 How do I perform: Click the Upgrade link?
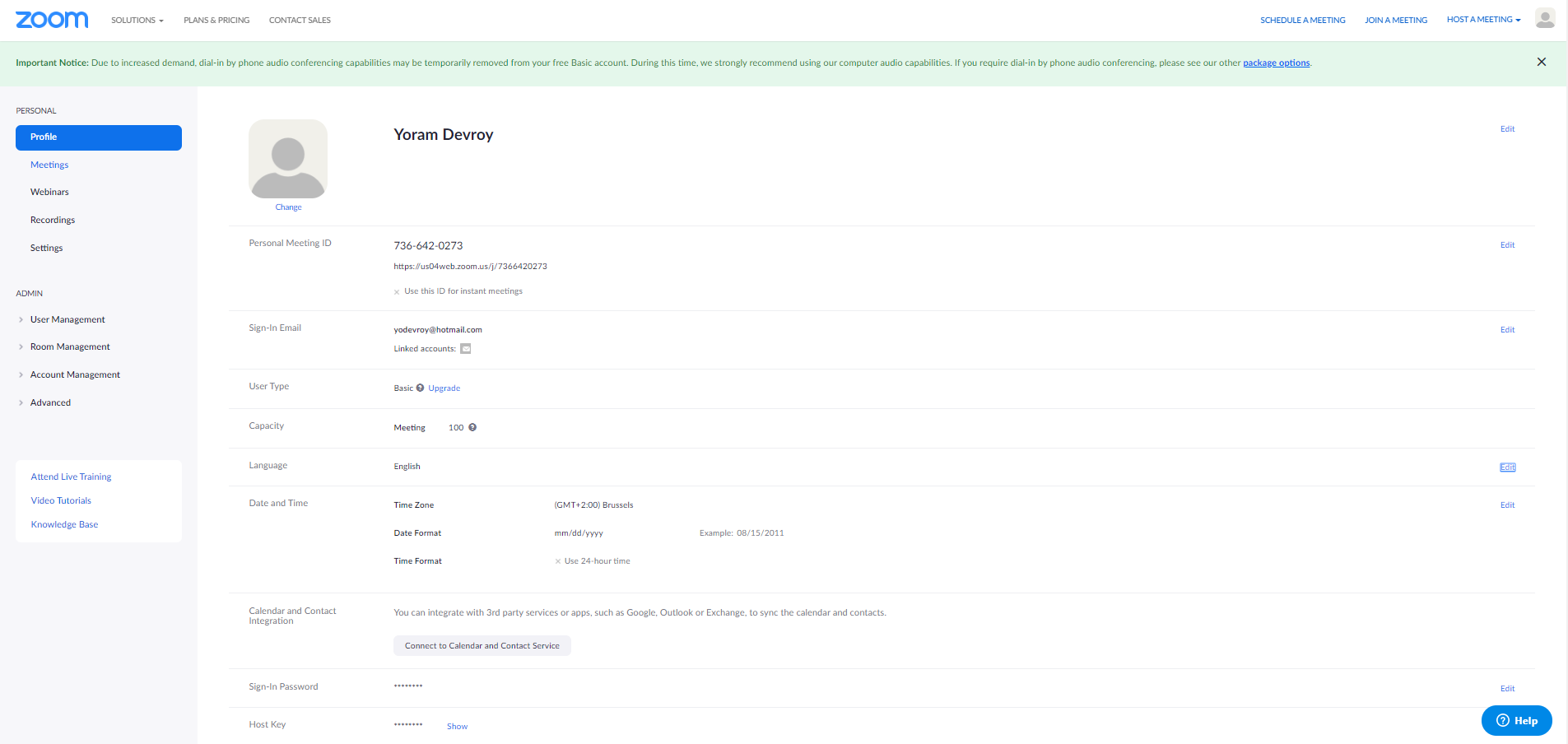coord(444,388)
